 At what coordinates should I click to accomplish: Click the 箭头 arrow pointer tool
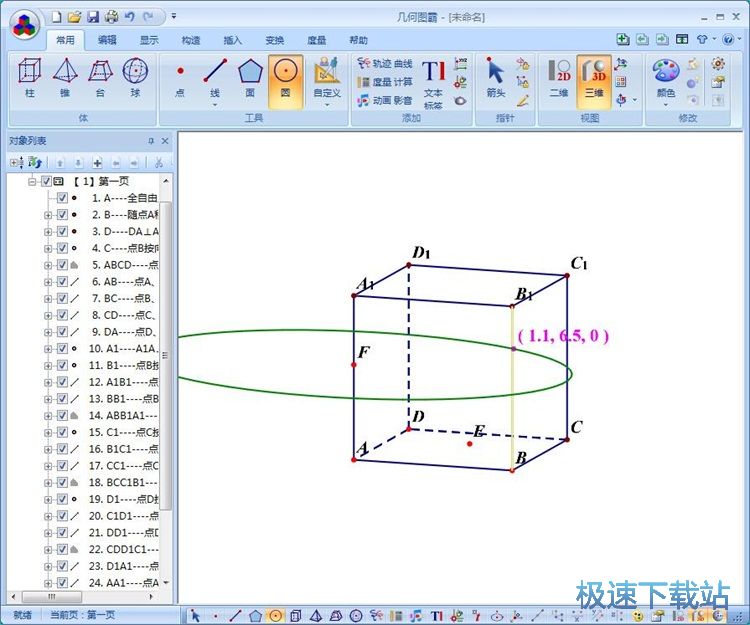click(x=495, y=78)
